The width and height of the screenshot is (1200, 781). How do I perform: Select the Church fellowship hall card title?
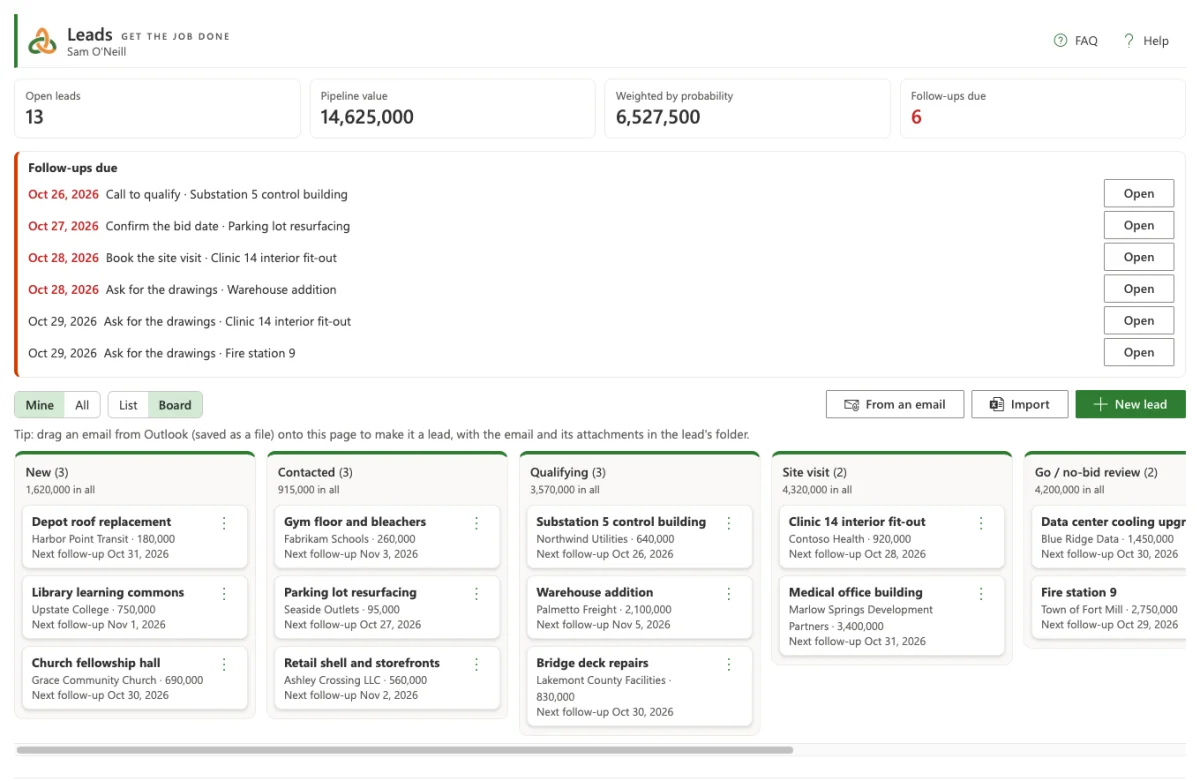[96, 663]
